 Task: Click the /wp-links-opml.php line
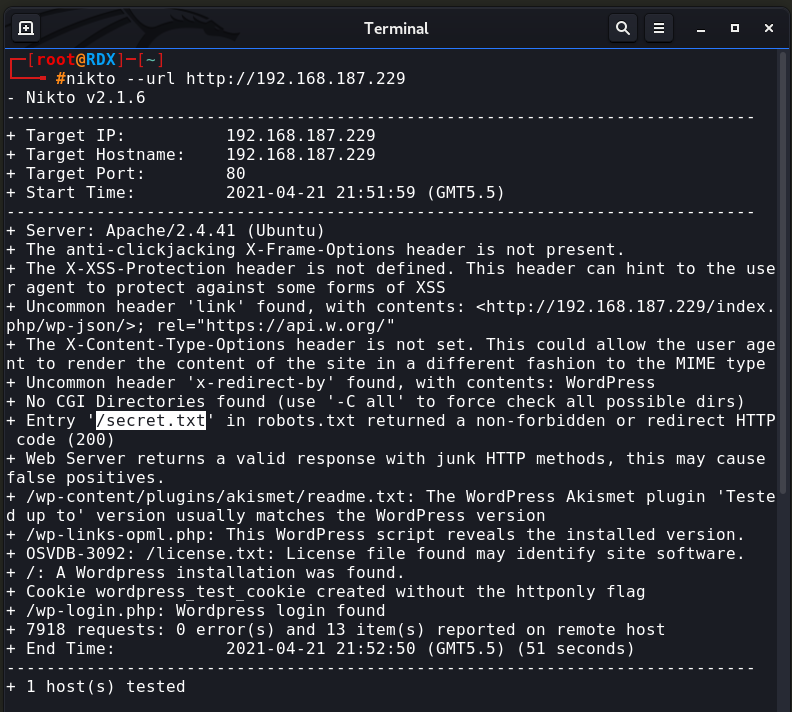[x=376, y=535]
